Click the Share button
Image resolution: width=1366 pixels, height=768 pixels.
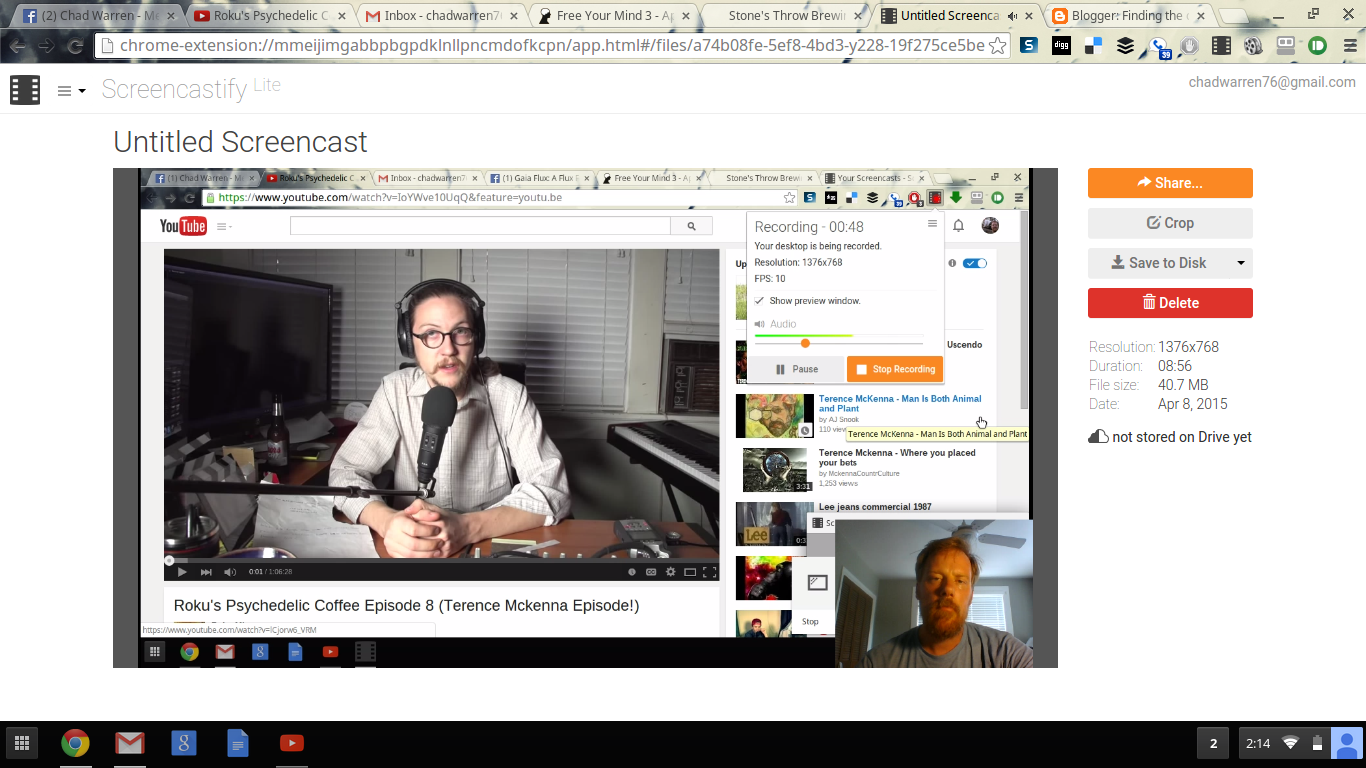[x=1170, y=183]
